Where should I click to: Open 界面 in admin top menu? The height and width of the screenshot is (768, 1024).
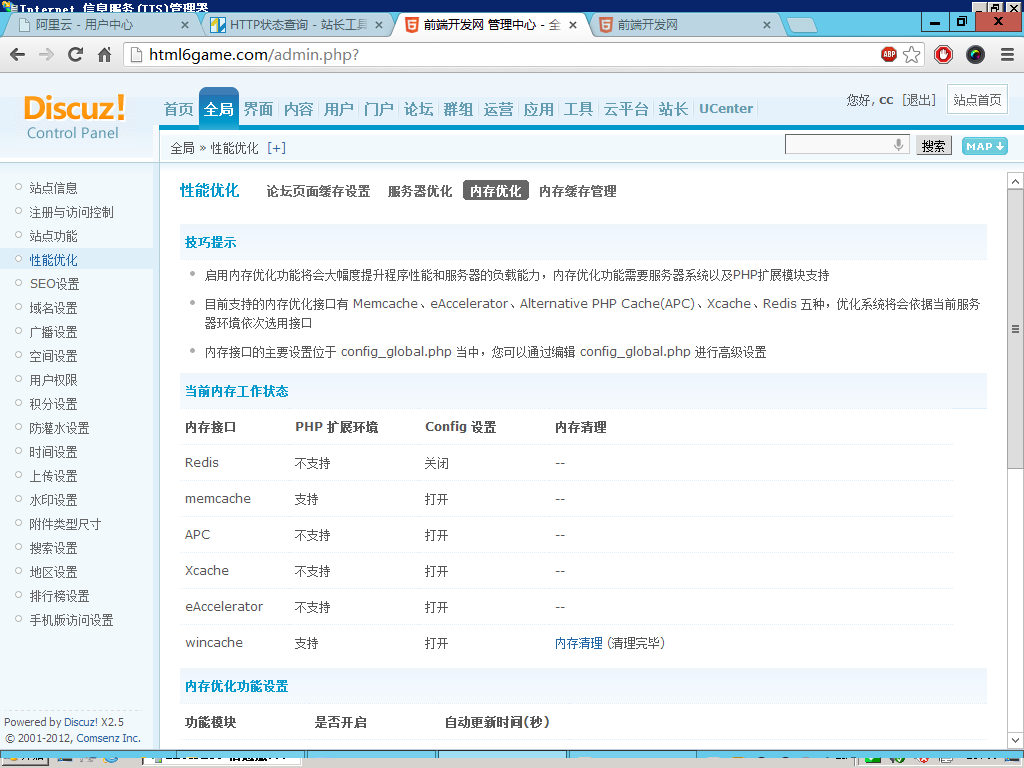258,109
